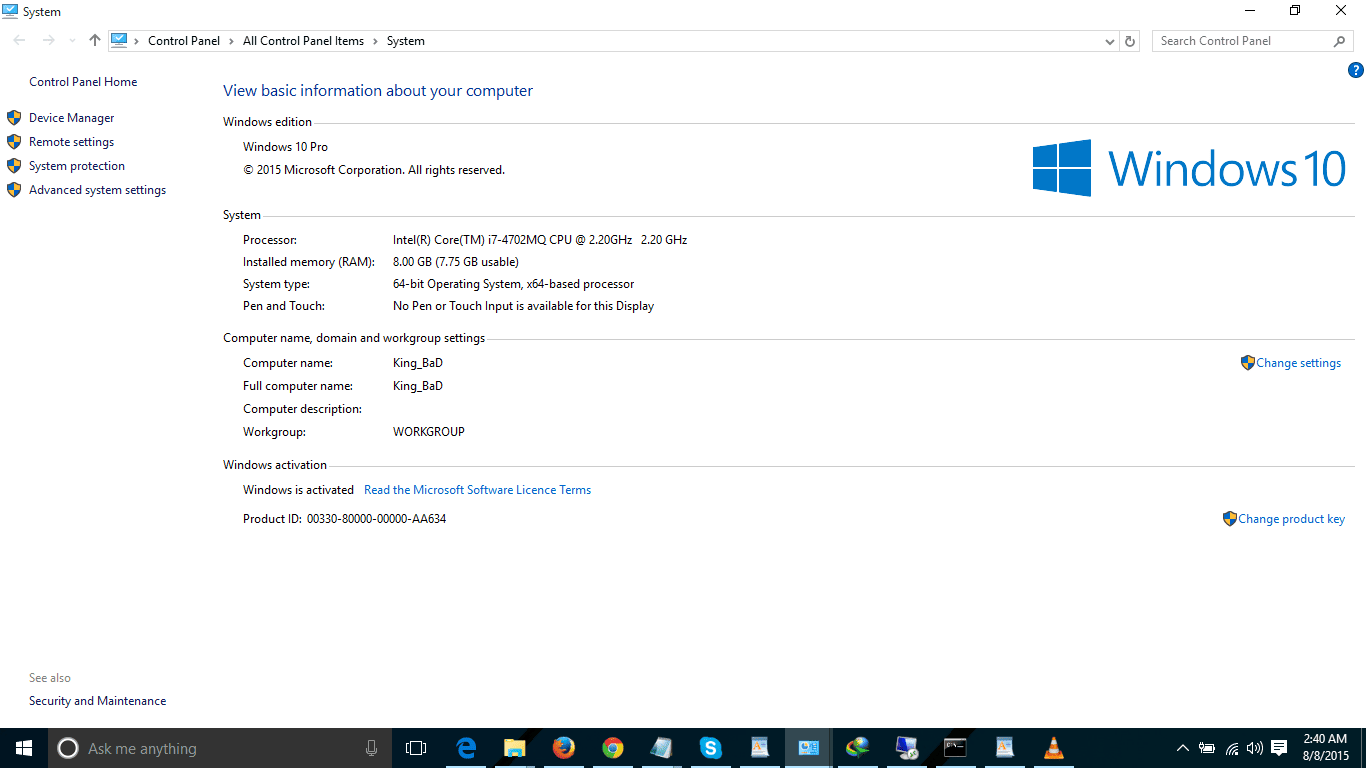
Task: Expand the chevron after Control Panel breadcrumb
Action: tap(231, 41)
